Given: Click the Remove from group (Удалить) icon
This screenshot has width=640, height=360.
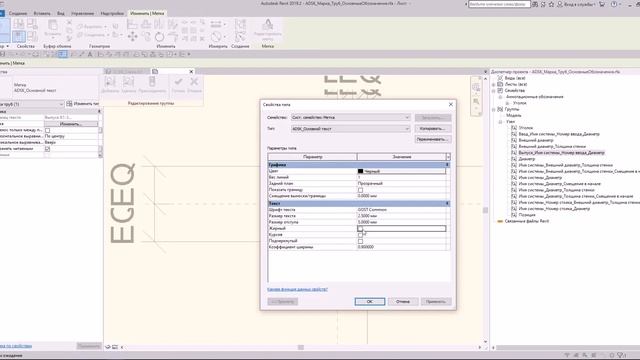Looking at the screenshot, I should click(129, 82).
